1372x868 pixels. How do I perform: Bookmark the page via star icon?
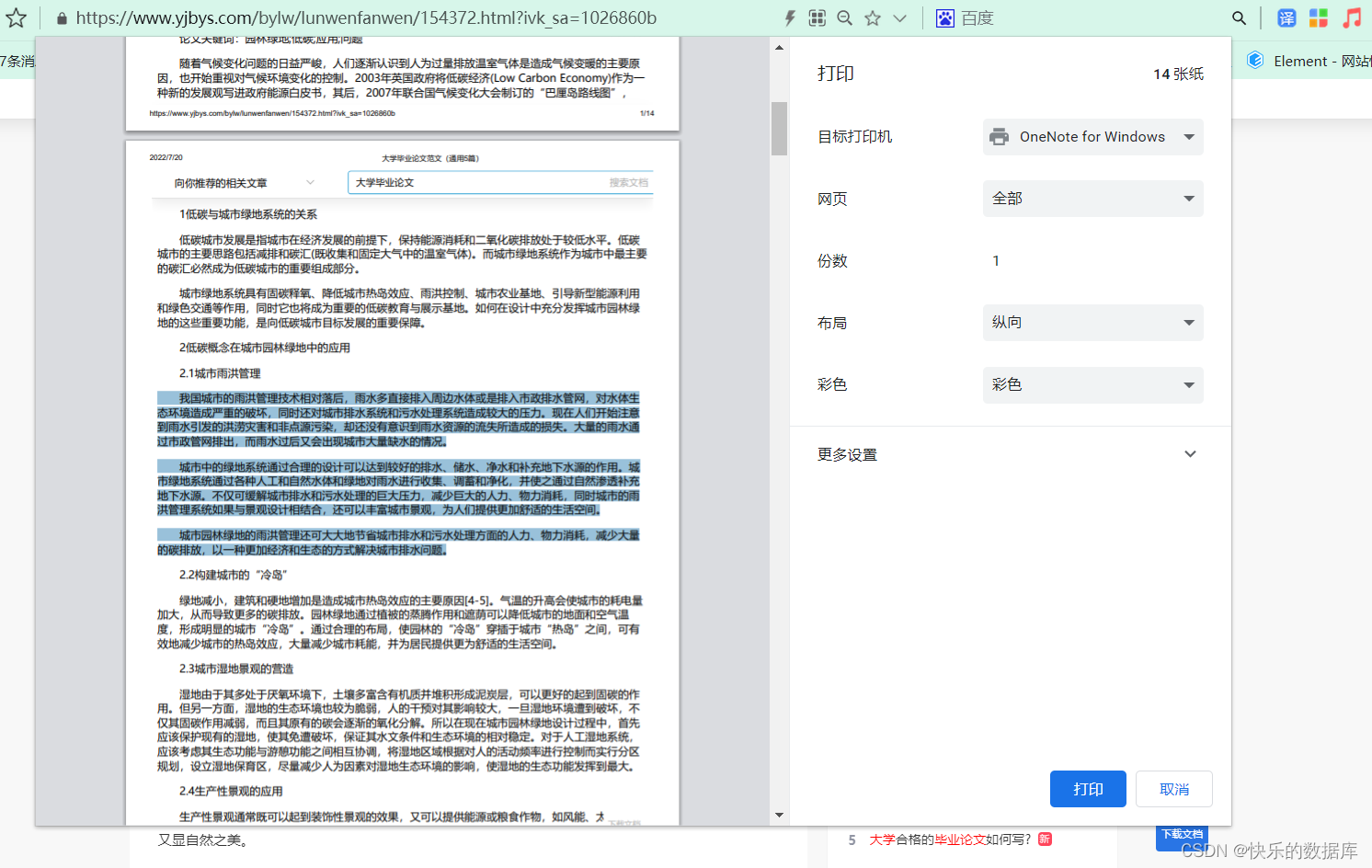click(872, 17)
